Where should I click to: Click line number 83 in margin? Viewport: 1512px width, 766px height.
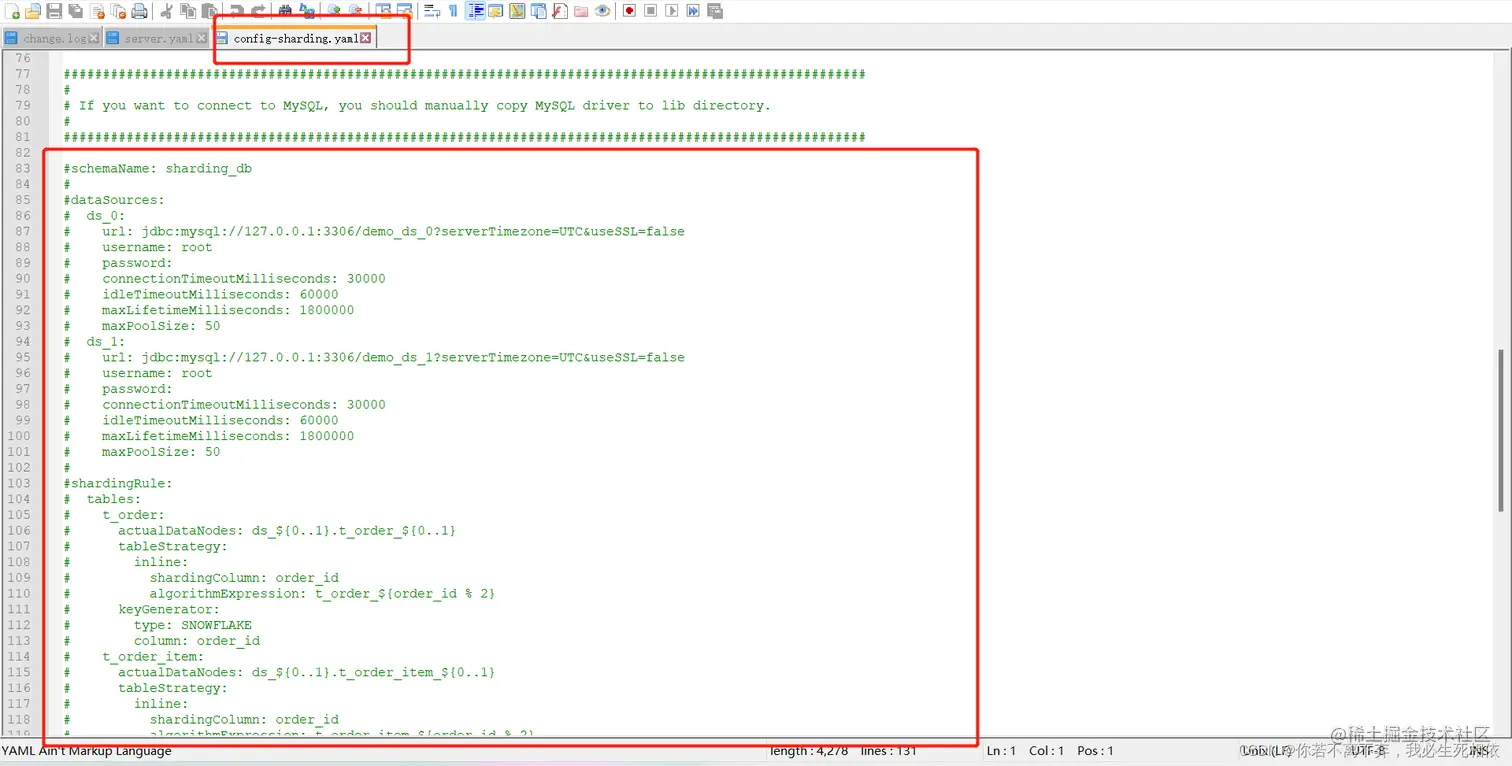click(23, 168)
